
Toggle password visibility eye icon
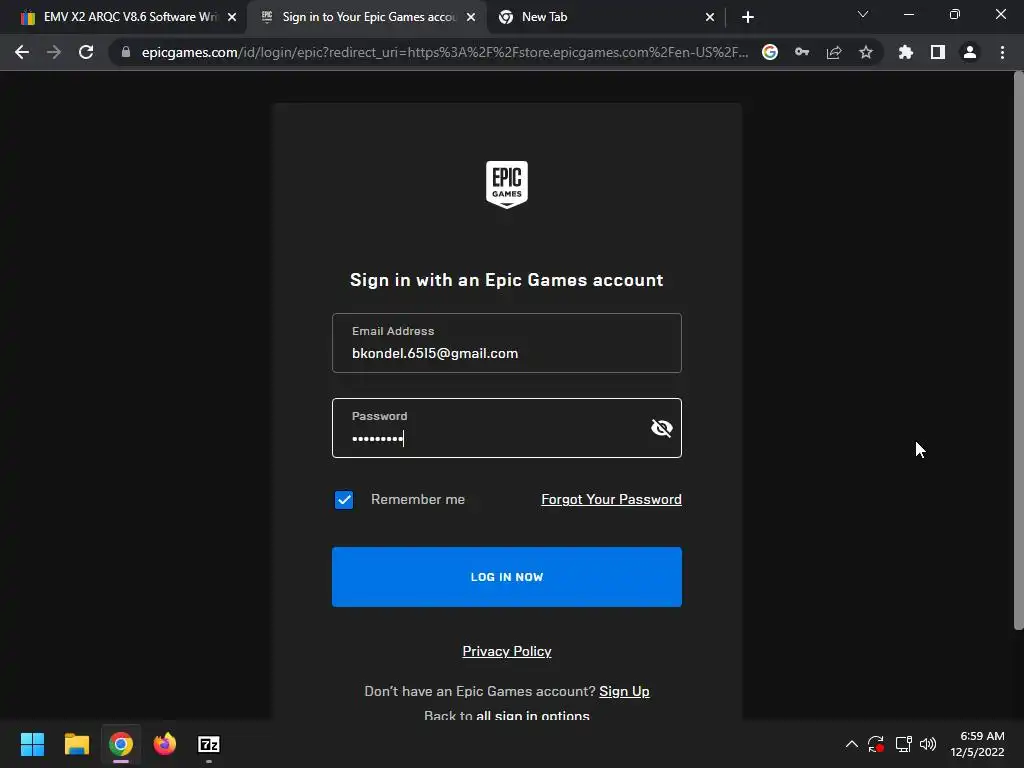[662, 428]
